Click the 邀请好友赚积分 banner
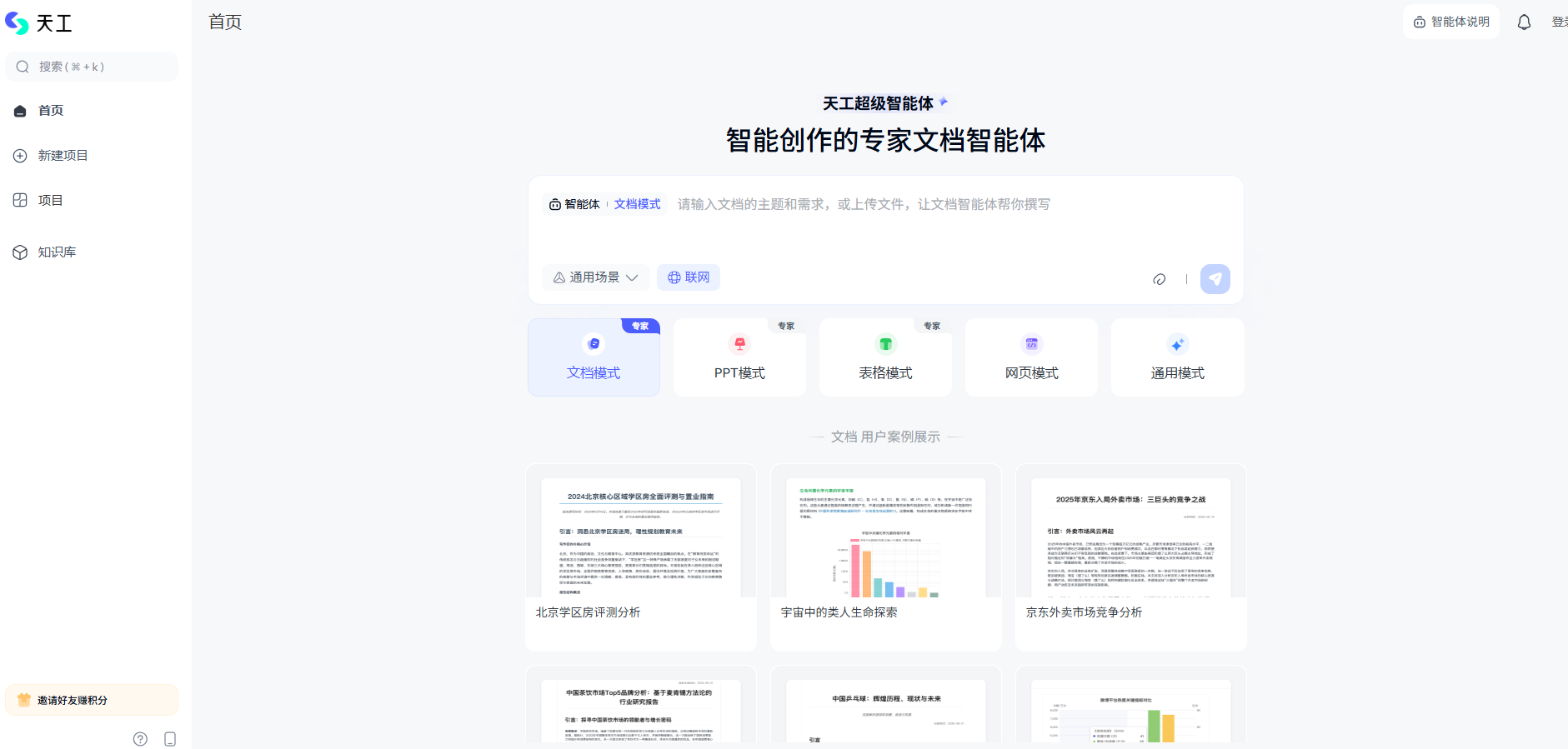This screenshot has width=1568, height=749. tap(92, 700)
